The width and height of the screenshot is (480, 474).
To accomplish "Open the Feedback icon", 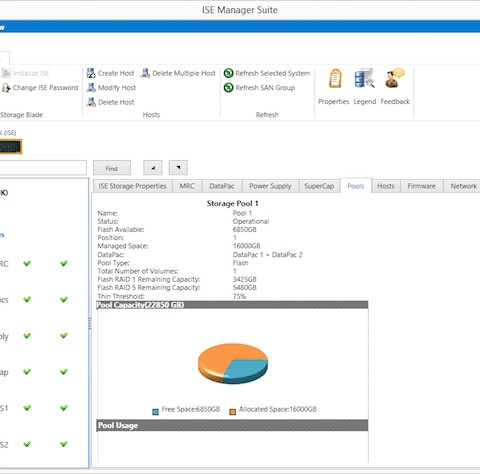I will tap(395, 78).
